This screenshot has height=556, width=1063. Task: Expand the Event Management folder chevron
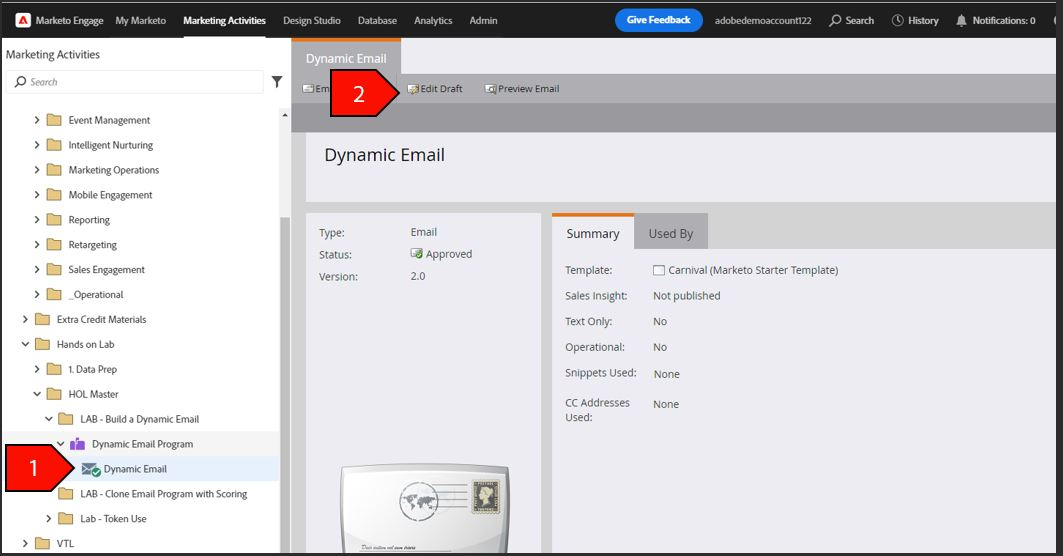point(37,120)
